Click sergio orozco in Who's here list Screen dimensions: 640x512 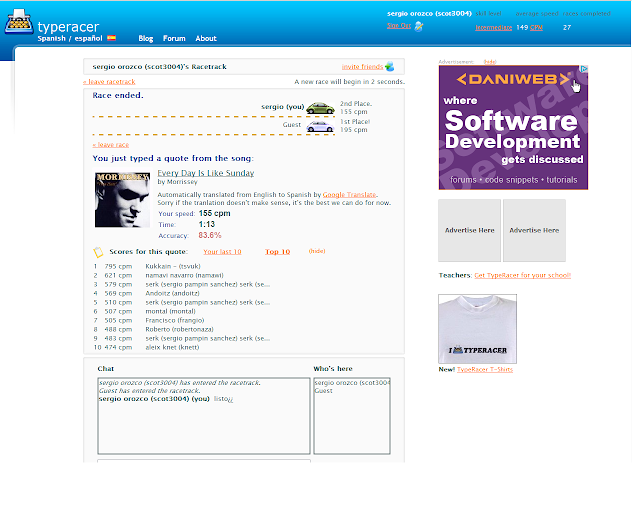tap(352, 383)
